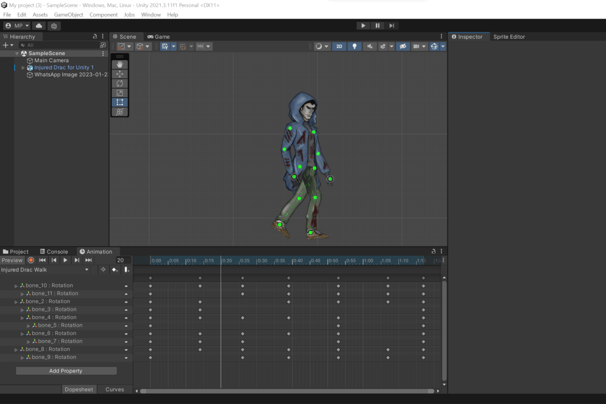
Task: Click the frame number field showing 20
Action: [124, 260]
